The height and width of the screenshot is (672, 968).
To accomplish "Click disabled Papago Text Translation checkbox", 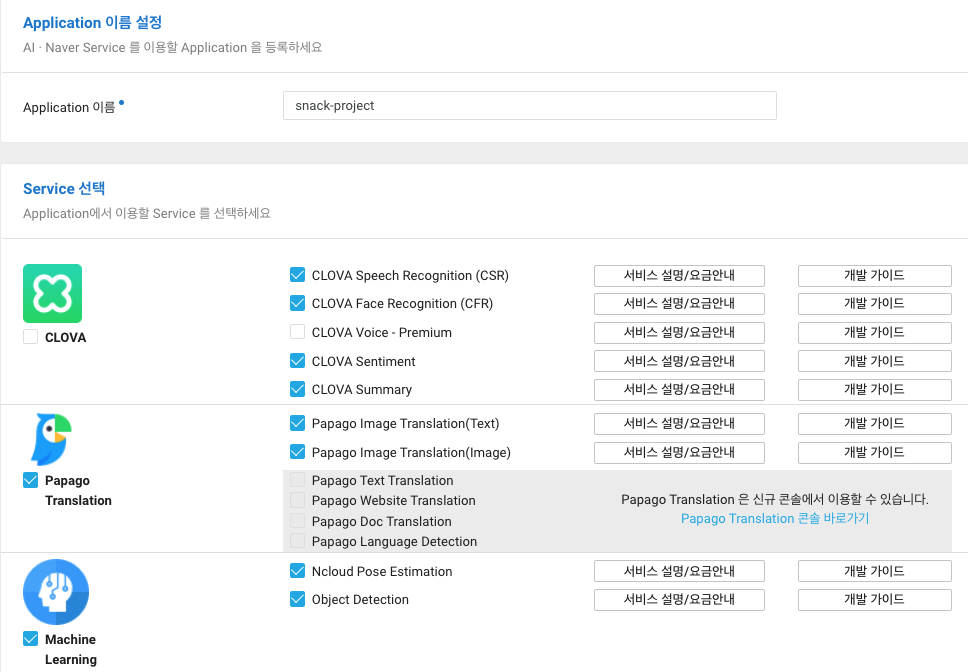I will click(298, 480).
